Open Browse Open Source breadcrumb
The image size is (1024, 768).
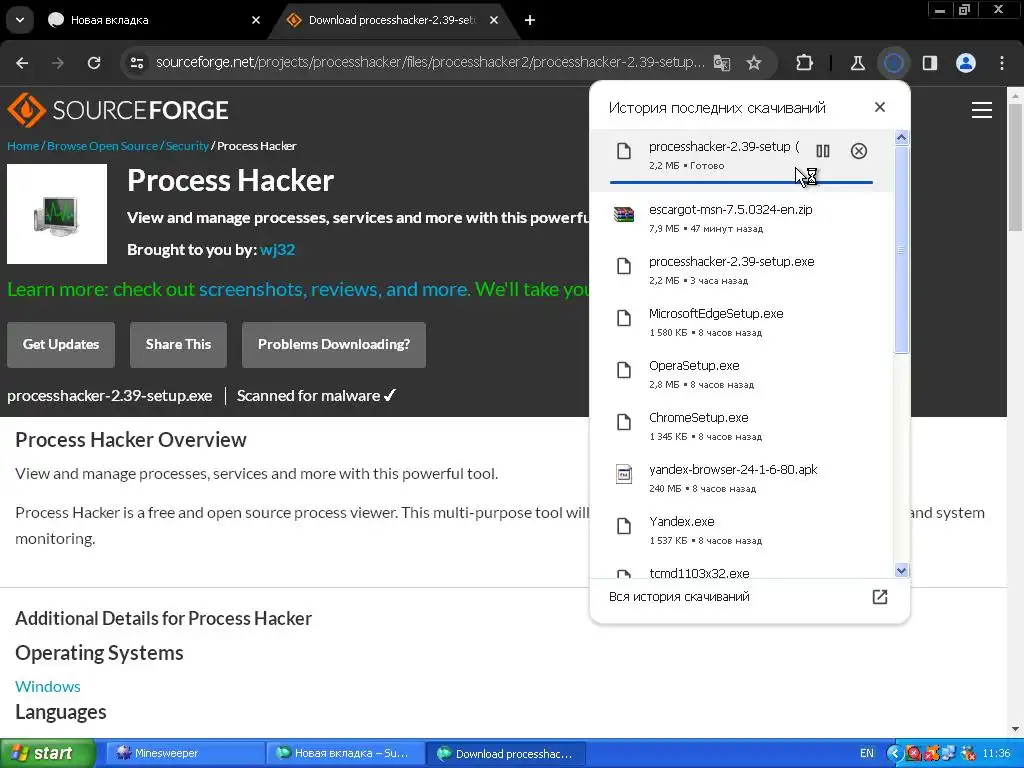coord(103,146)
